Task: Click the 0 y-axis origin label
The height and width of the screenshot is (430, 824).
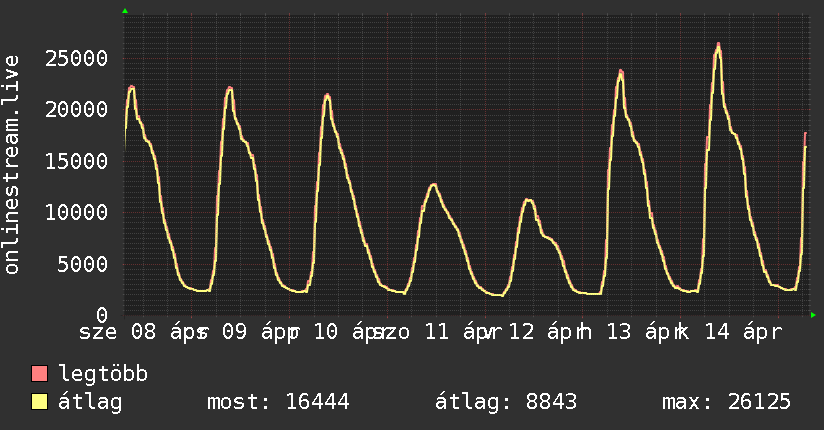Action: pos(102,315)
